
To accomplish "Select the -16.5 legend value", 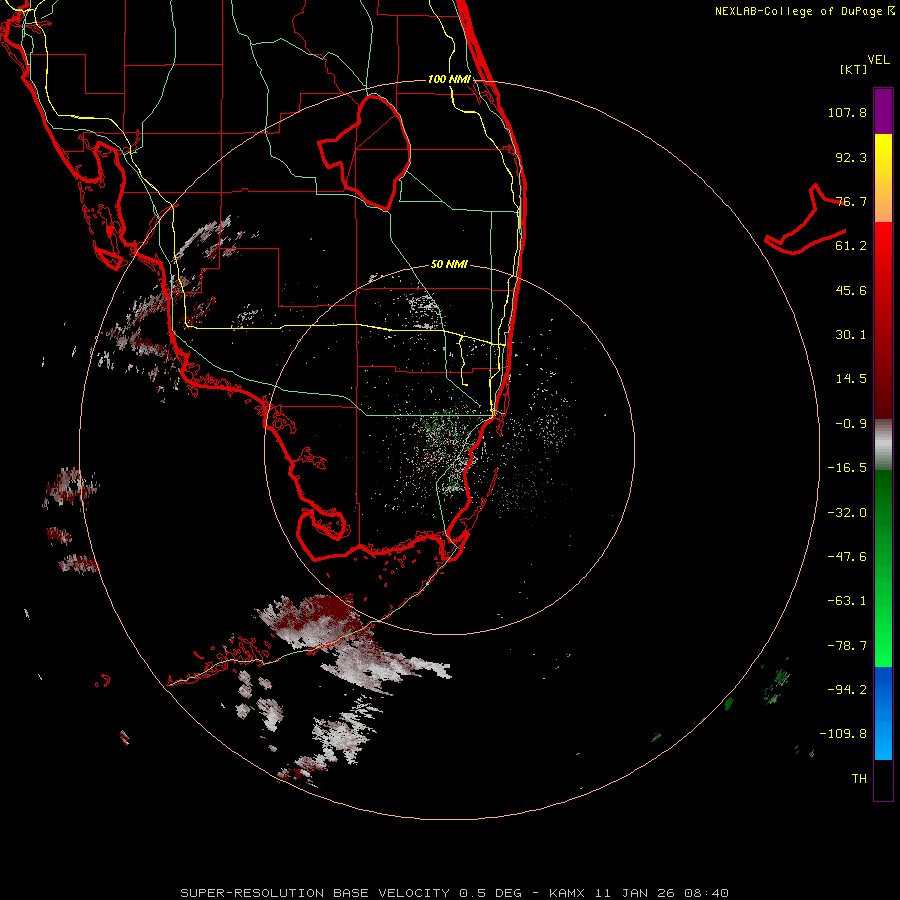I will [x=847, y=468].
